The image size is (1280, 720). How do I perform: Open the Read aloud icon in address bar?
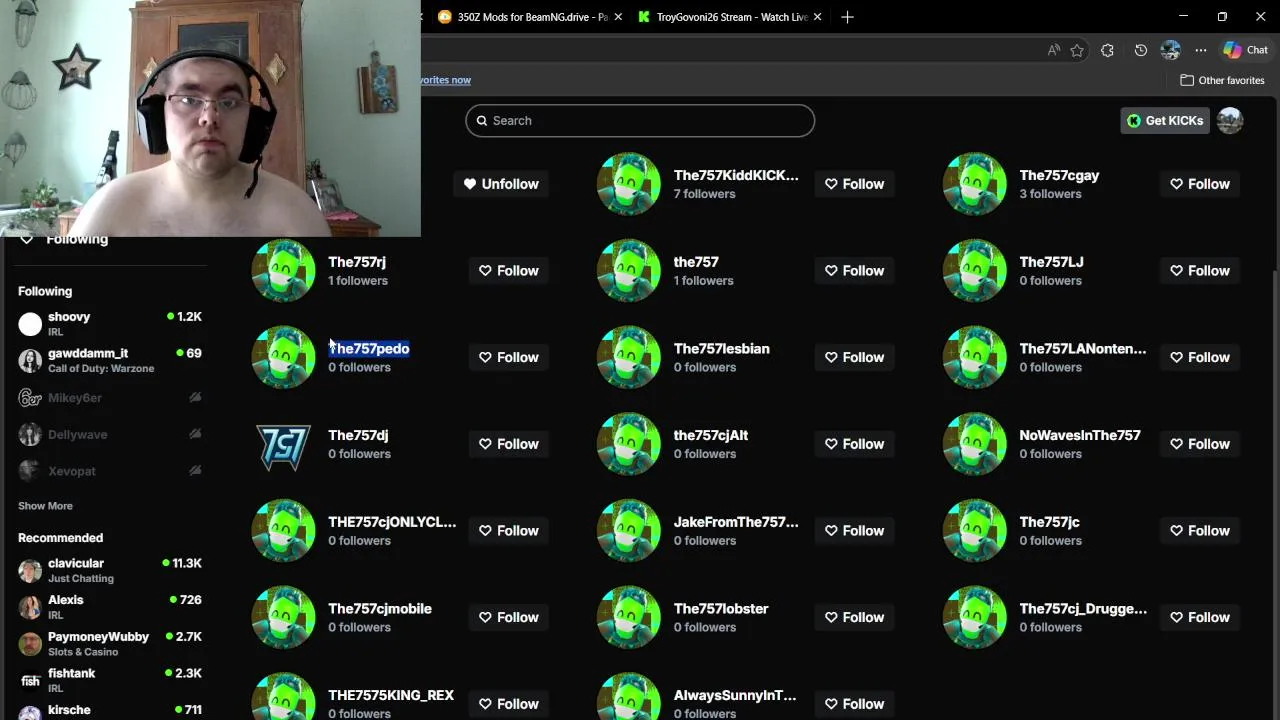[x=1053, y=50]
